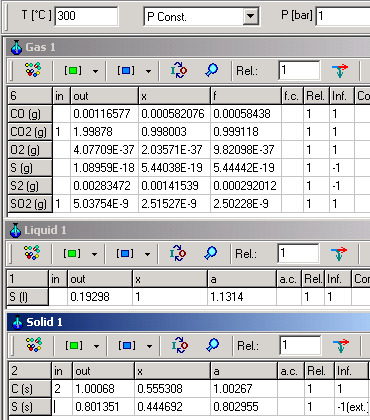Click the IO cycle icon in Solid 1 toolbar
The width and height of the screenshot is (370, 420).
click(179, 345)
